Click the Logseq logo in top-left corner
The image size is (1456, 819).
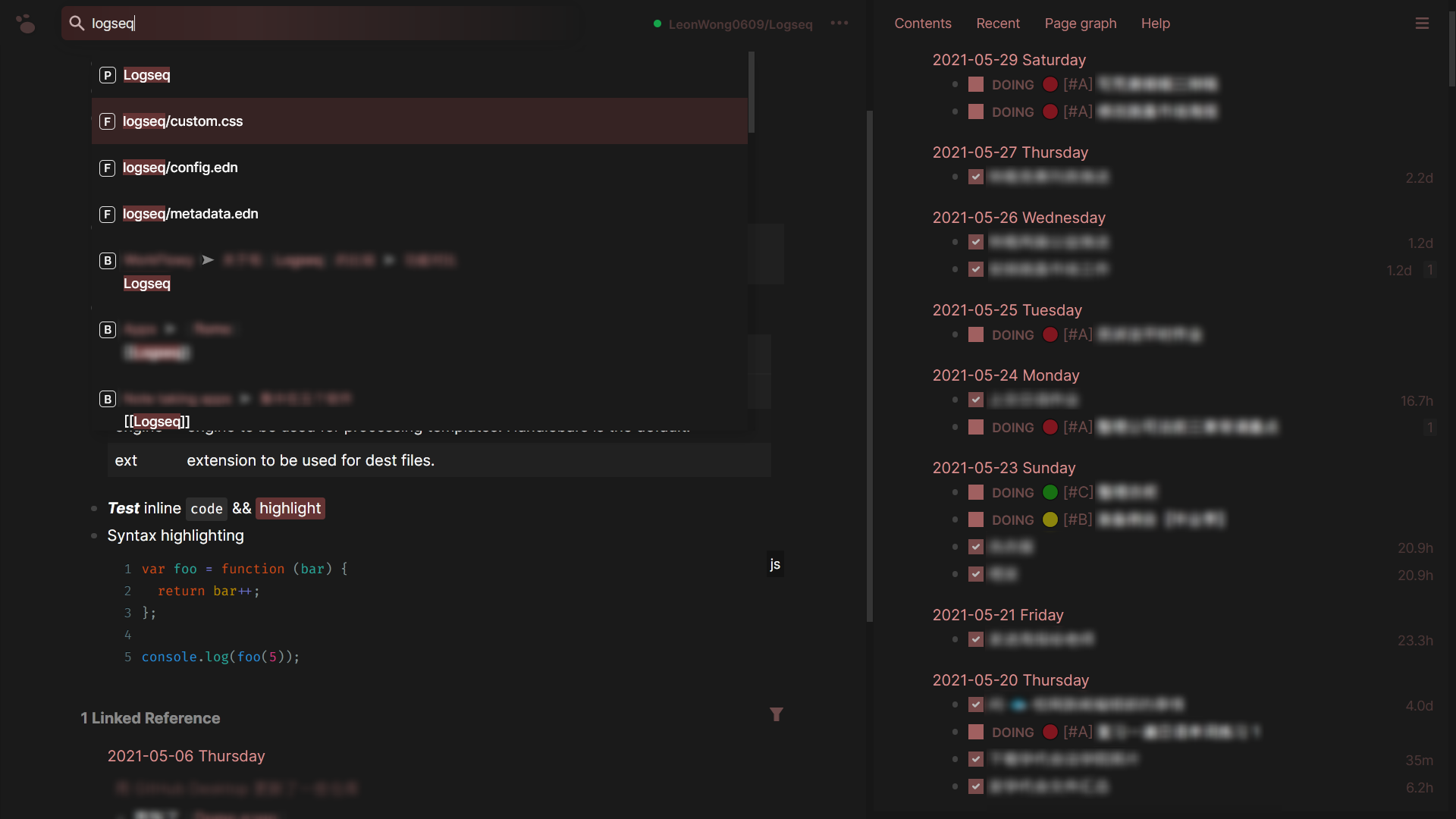(x=26, y=23)
